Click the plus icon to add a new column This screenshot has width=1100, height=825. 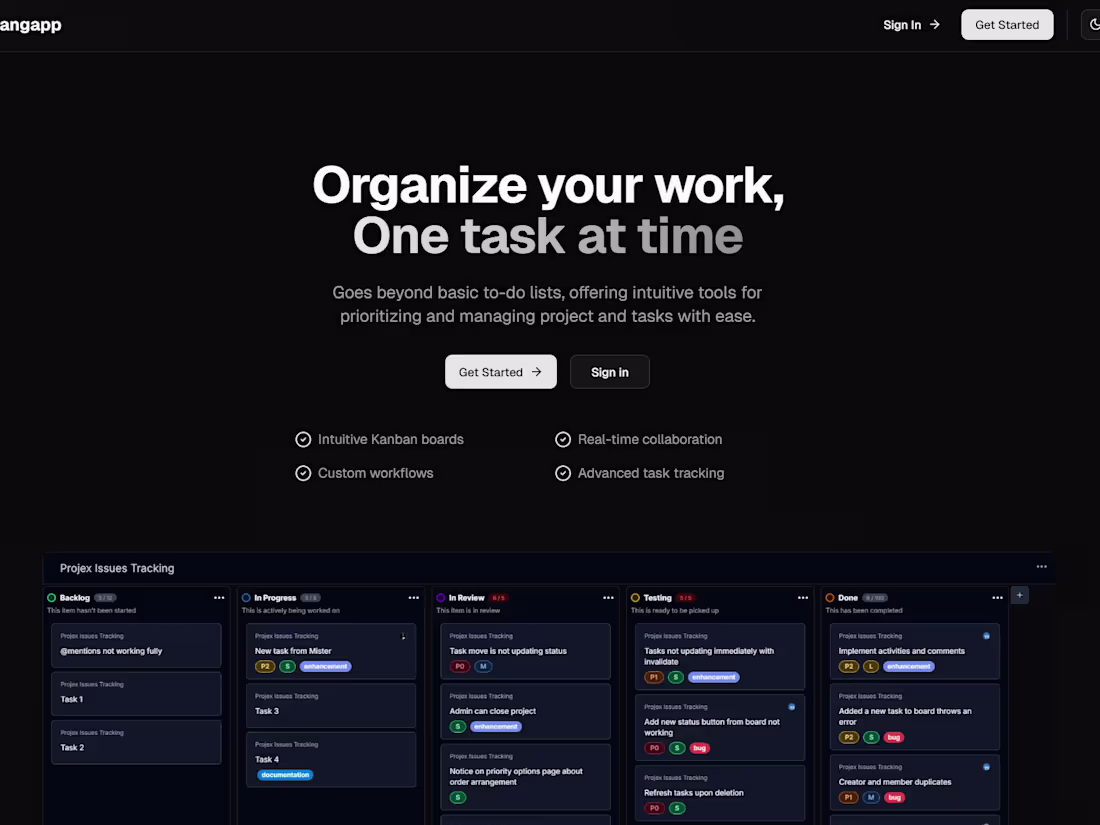[1019, 594]
